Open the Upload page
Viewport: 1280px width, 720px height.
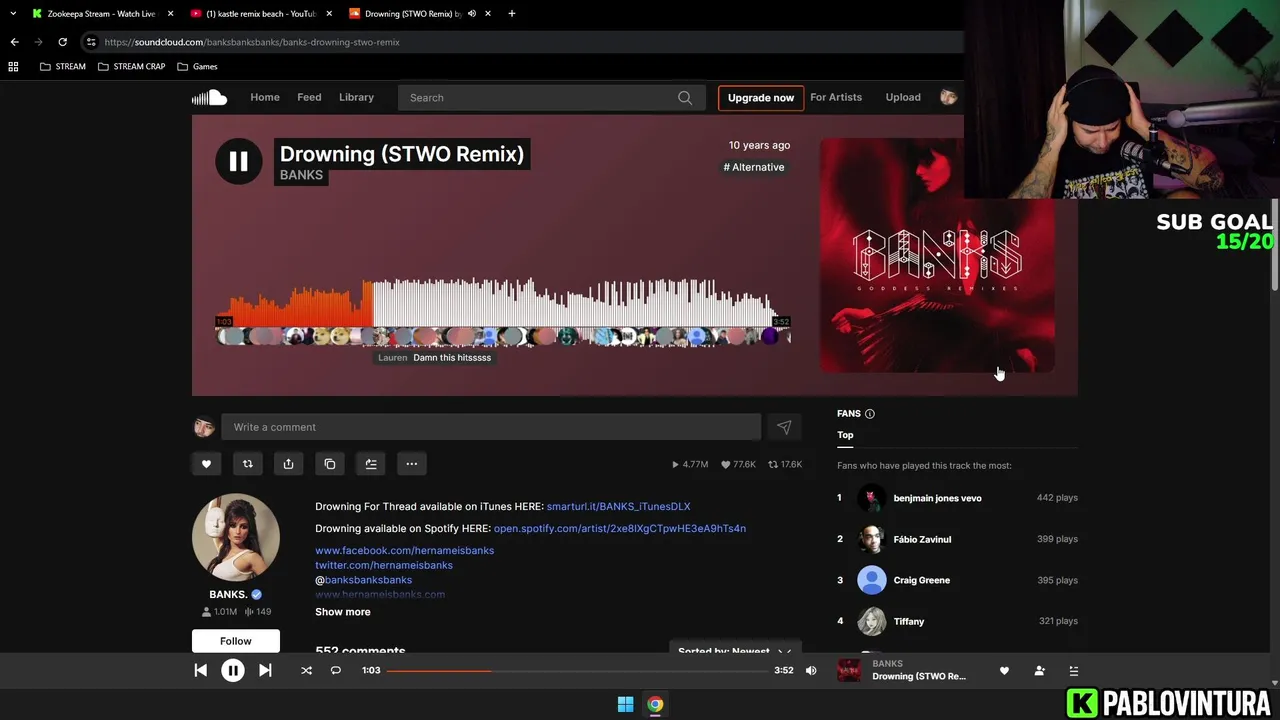tap(903, 97)
